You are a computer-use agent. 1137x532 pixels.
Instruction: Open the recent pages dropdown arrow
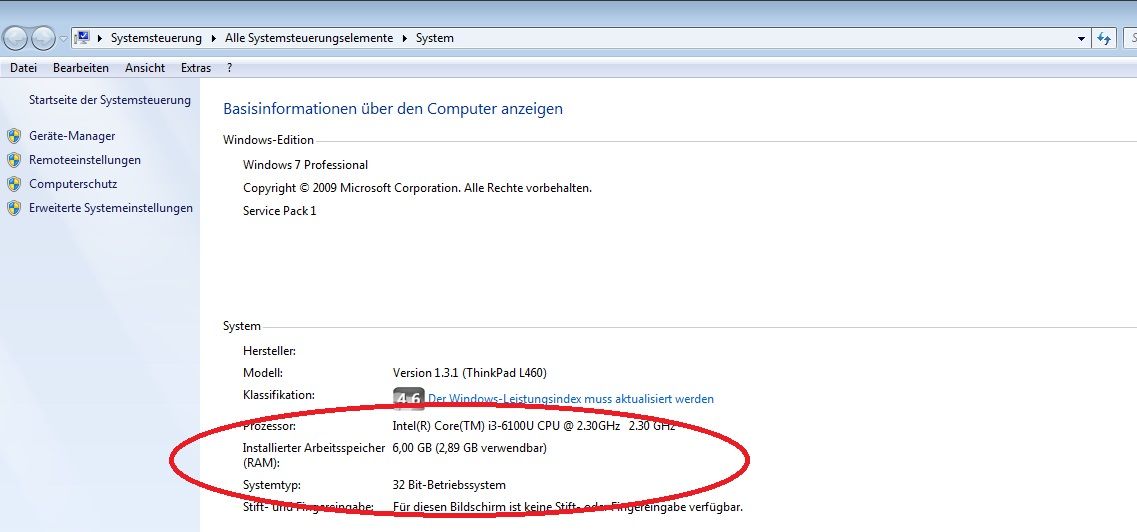coord(63,38)
